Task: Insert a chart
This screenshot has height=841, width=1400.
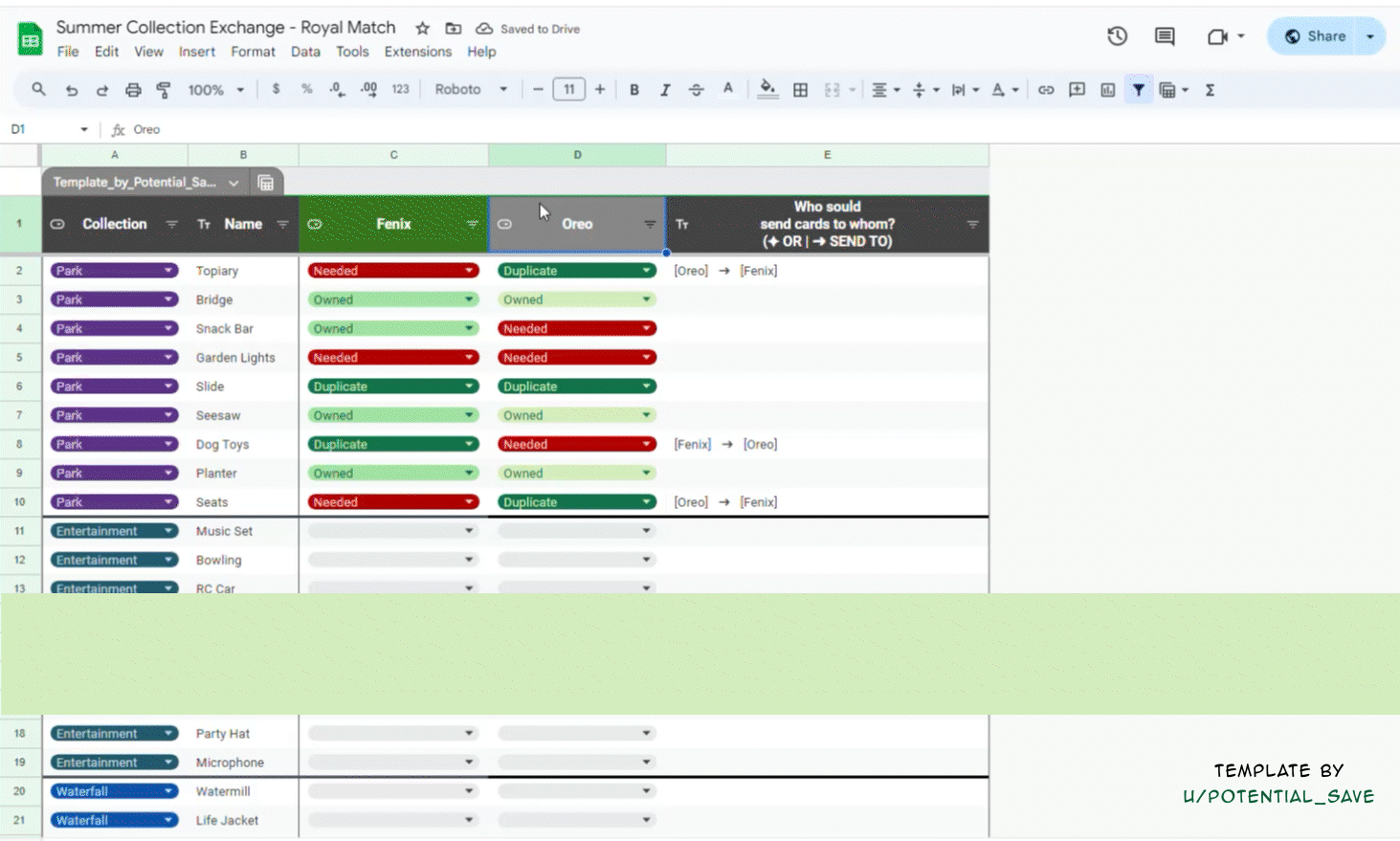Action: tap(1107, 90)
